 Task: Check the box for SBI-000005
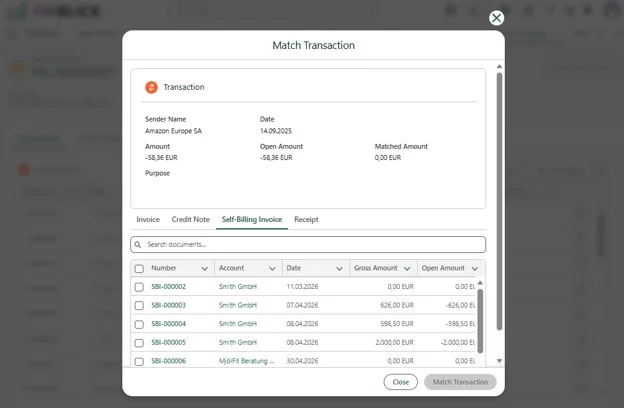click(x=139, y=343)
